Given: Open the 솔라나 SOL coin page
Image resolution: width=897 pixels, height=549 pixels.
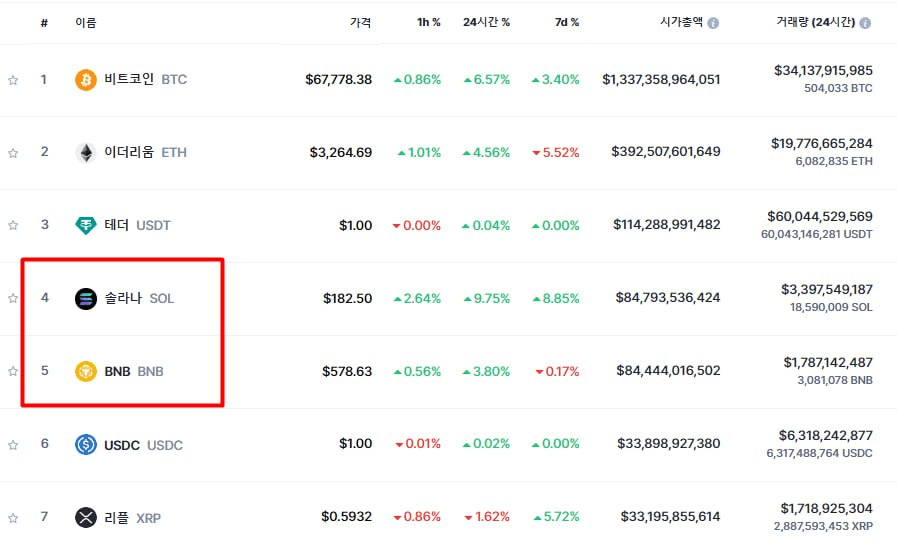Looking at the screenshot, I should [139, 298].
